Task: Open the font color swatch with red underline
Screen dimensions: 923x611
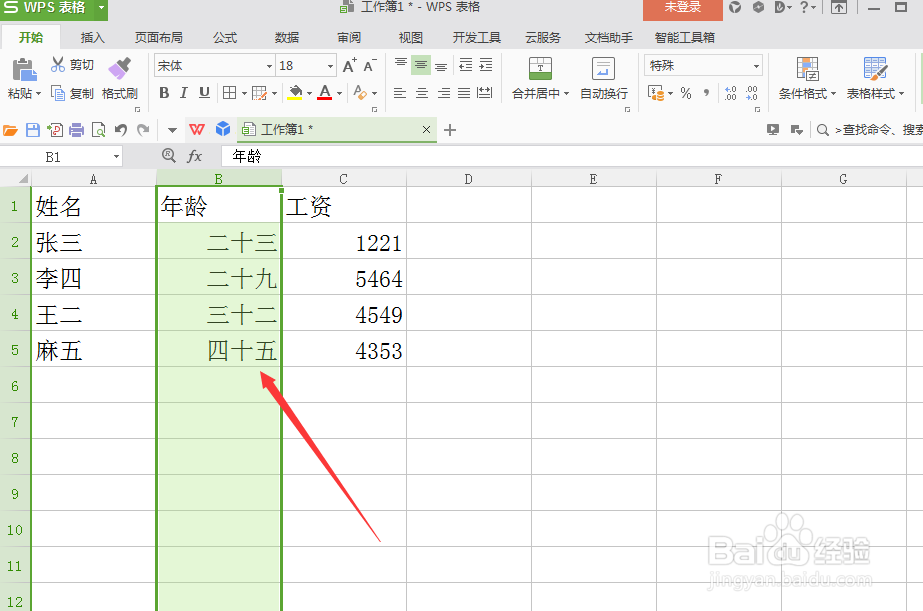Action: (326, 92)
